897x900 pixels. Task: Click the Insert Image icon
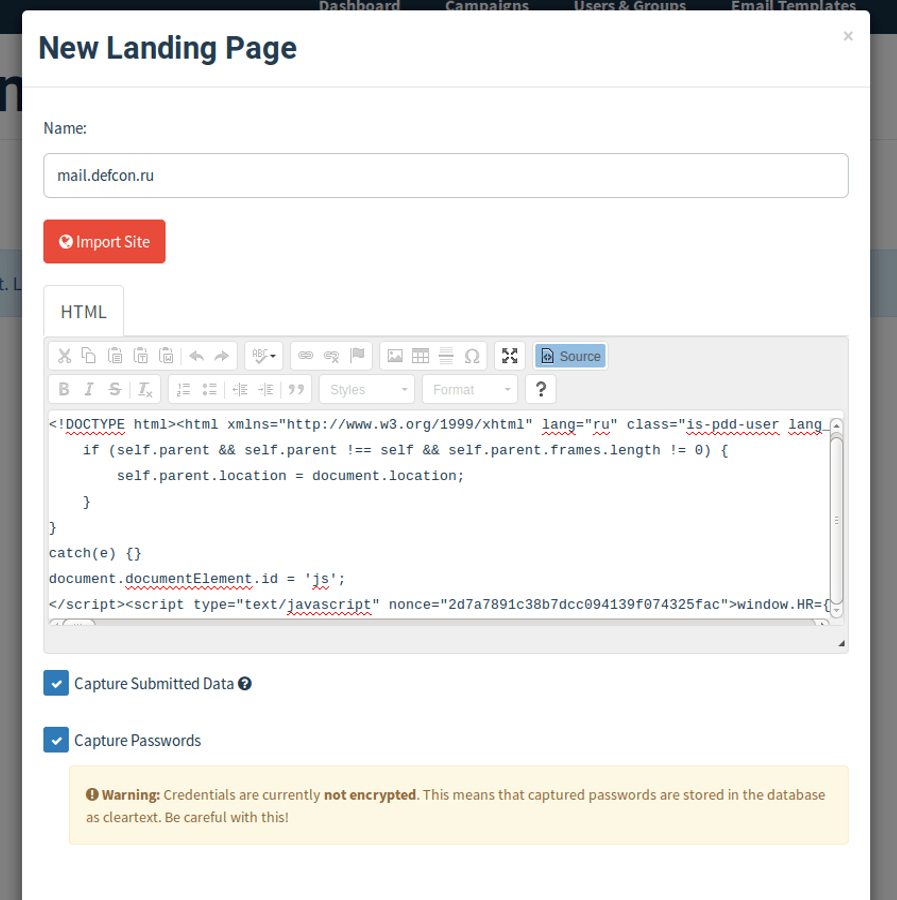(x=395, y=356)
